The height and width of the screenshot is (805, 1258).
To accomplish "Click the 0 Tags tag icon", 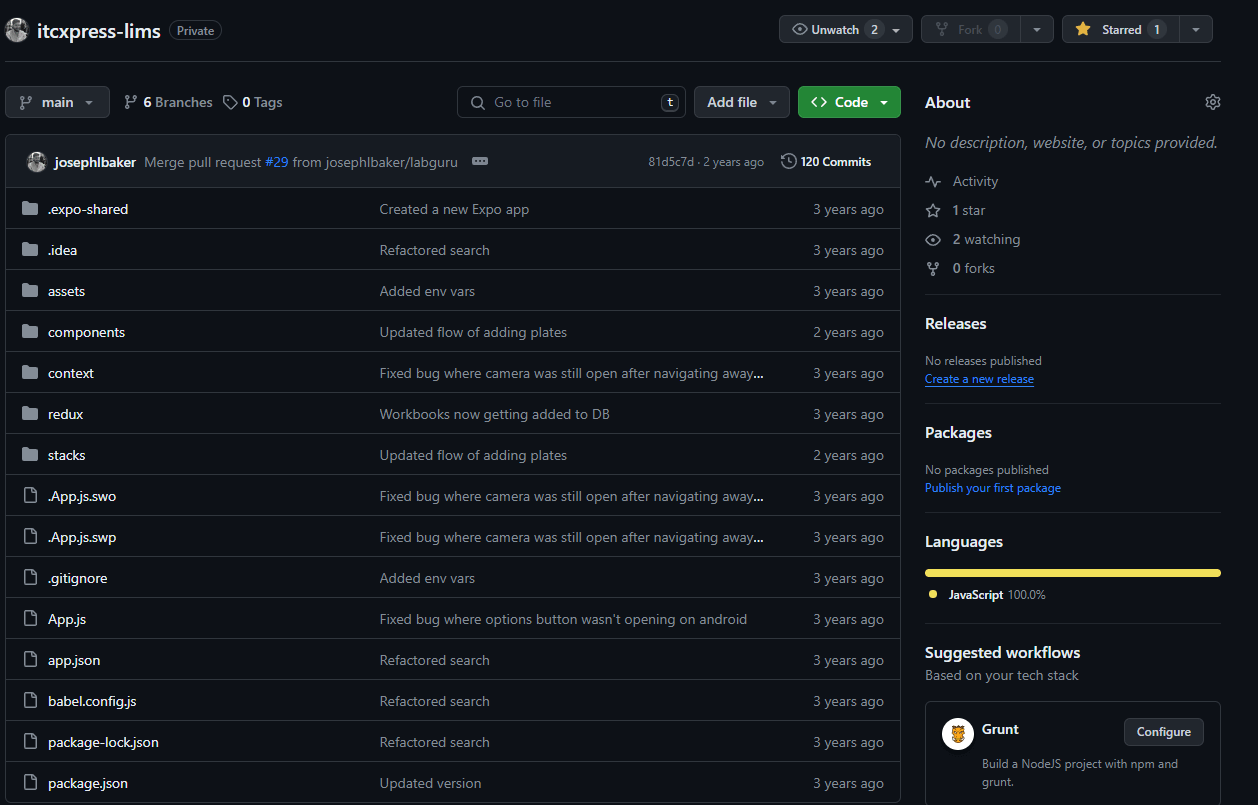I will click(230, 102).
